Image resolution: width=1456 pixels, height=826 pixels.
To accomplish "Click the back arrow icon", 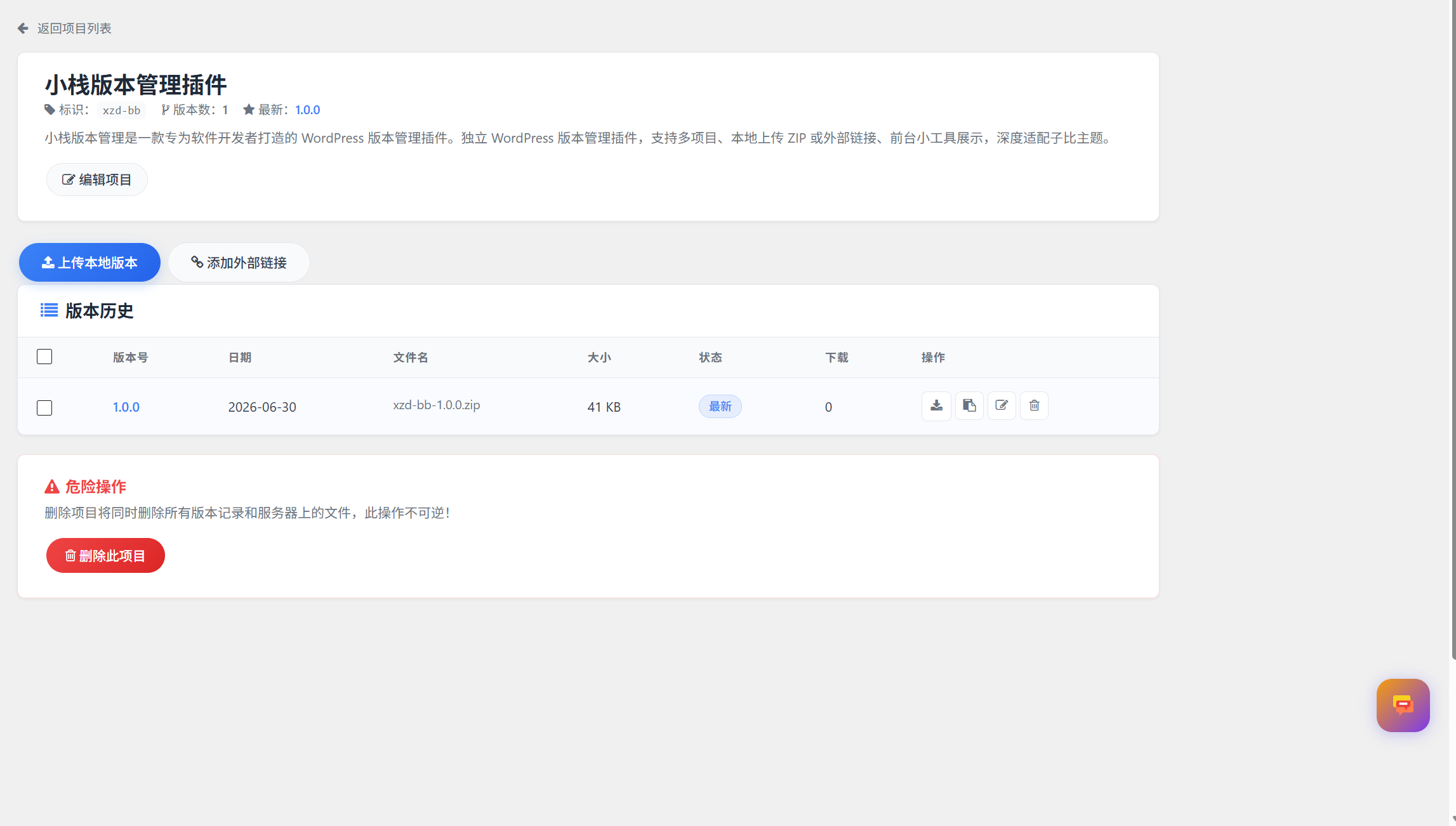I will 23,28.
